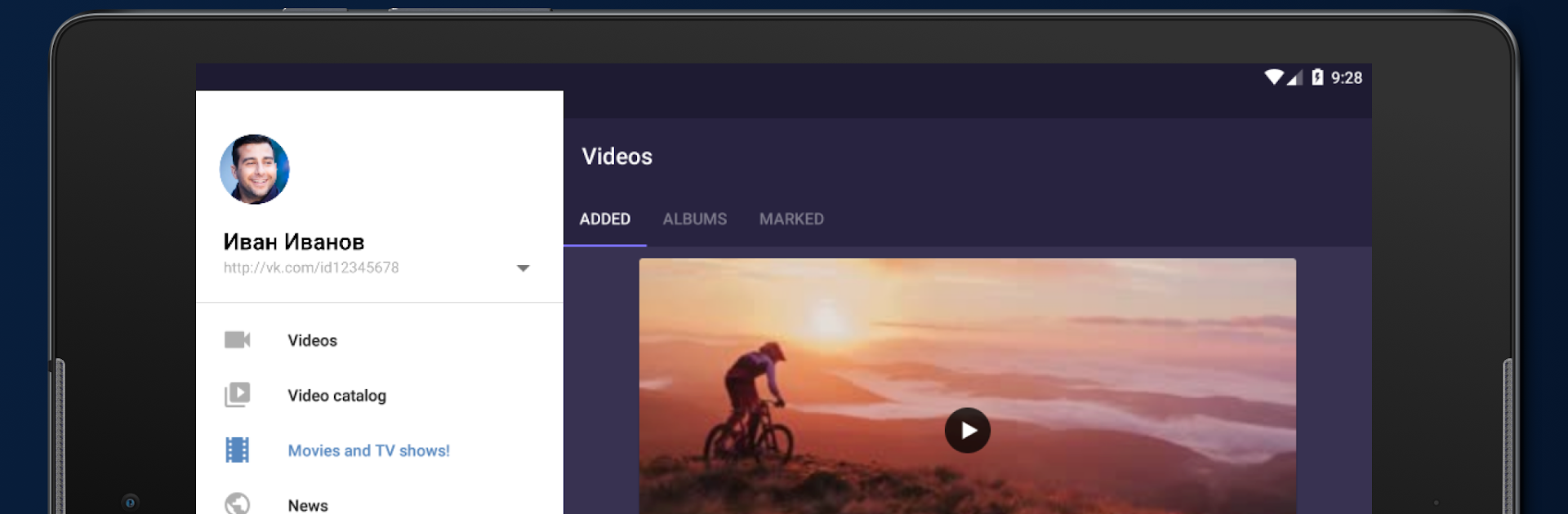Tap the battery status icon
The width and height of the screenshot is (1568, 514).
pyautogui.click(x=1317, y=77)
